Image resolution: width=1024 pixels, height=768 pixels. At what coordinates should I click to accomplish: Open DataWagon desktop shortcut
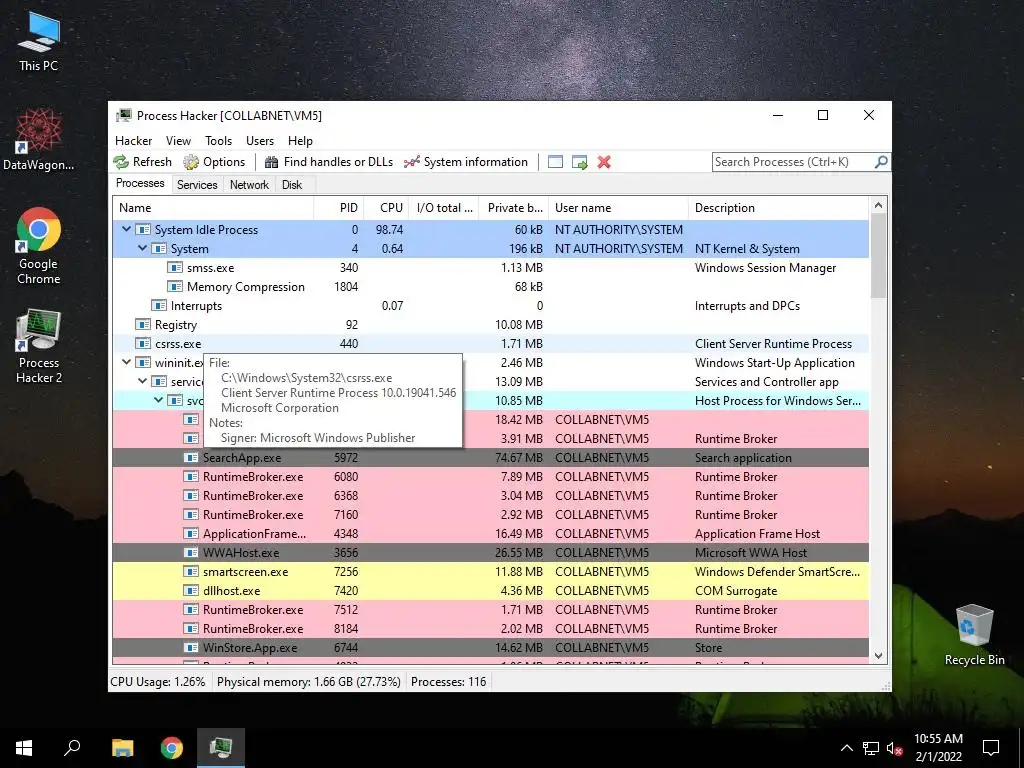39,140
